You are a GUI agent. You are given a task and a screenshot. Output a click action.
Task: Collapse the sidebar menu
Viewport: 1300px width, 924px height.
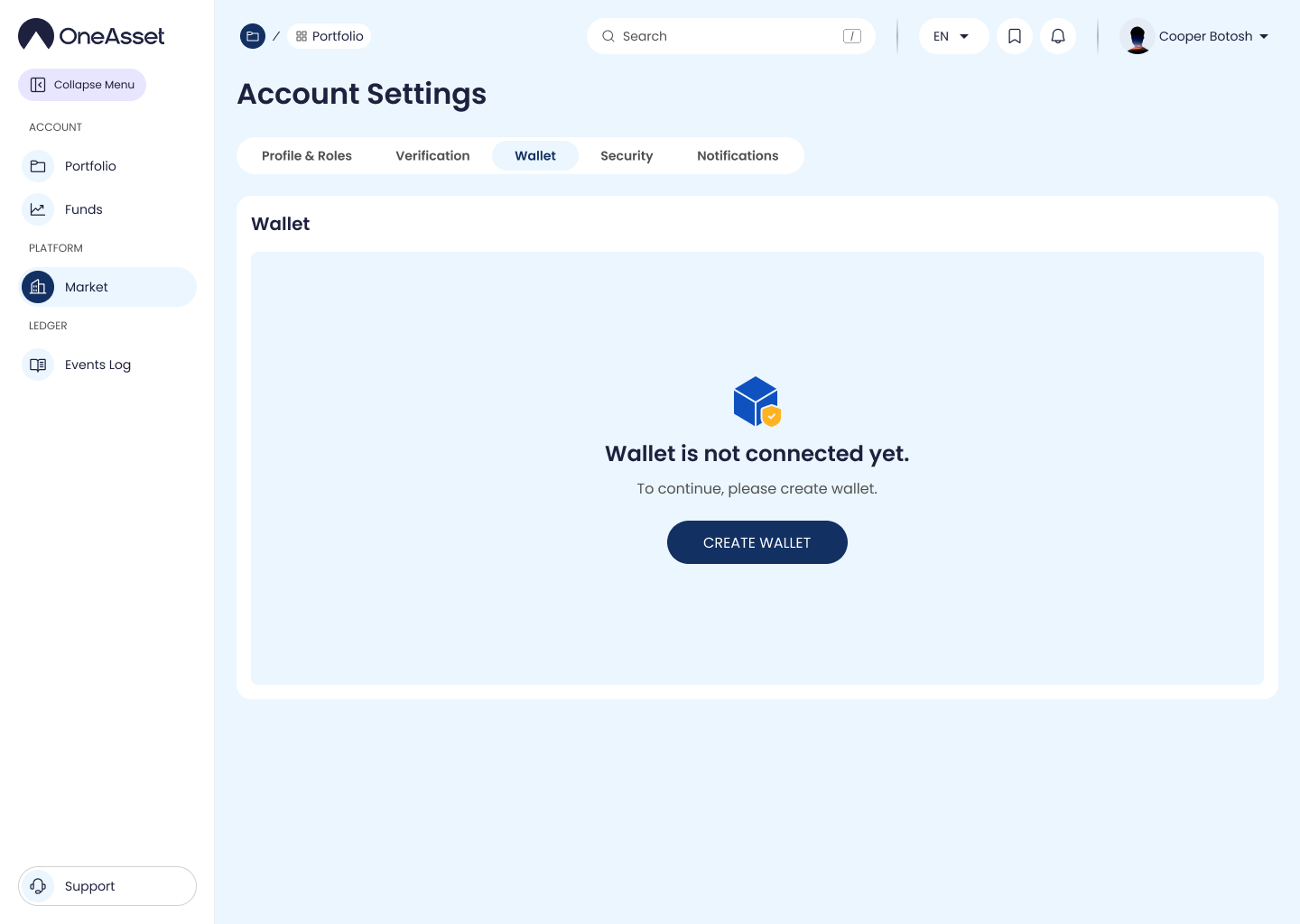(x=82, y=85)
